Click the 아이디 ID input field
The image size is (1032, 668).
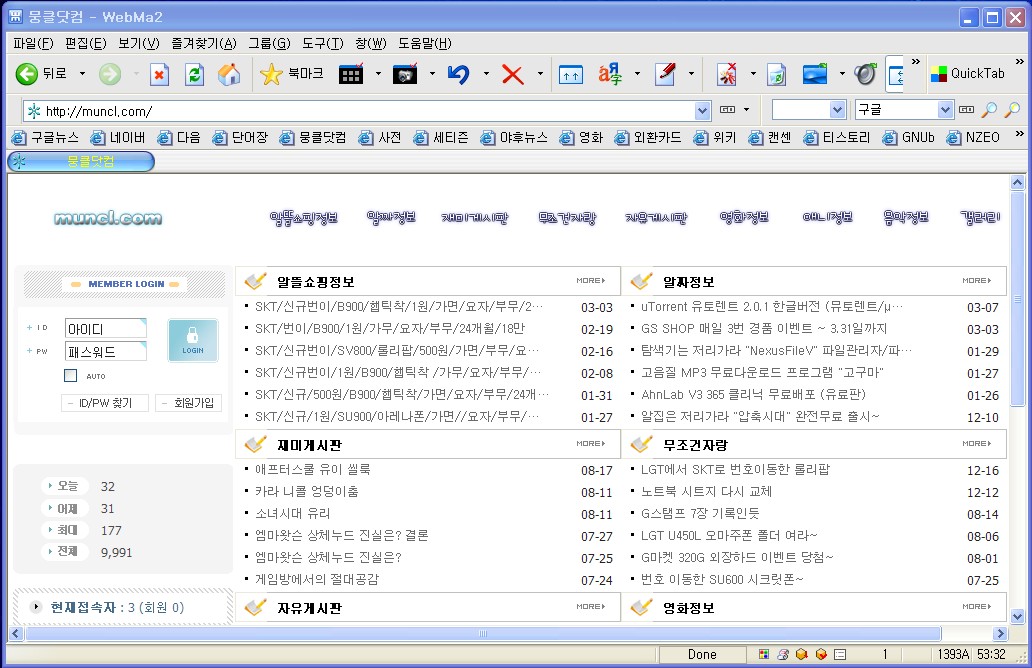[x=105, y=329]
